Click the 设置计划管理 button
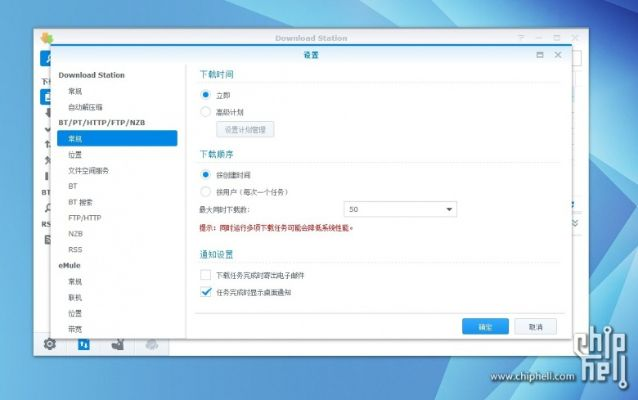638x400 pixels. (x=245, y=129)
